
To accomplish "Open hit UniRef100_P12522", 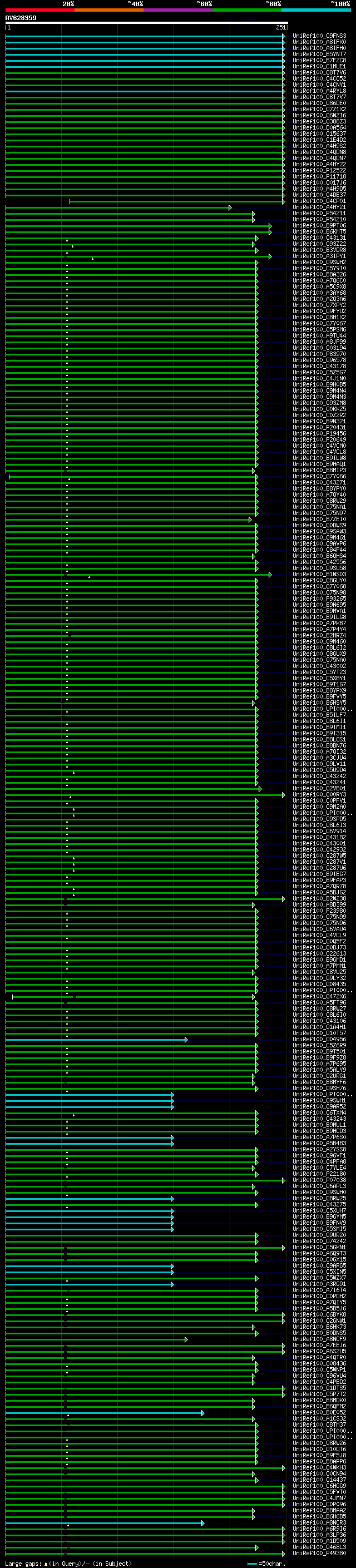I will [x=319, y=170].
